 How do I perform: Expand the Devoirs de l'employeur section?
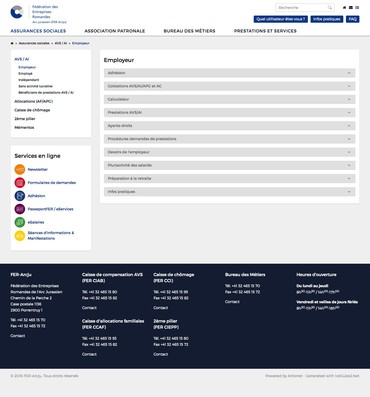[x=229, y=152]
